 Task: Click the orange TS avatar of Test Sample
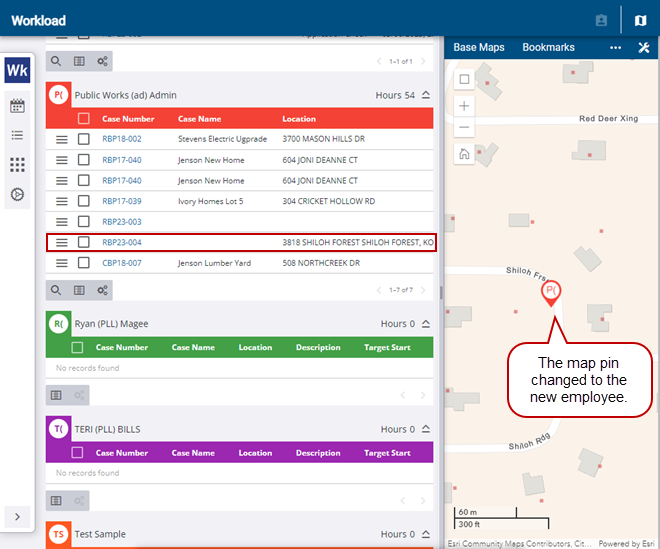coord(59,534)
